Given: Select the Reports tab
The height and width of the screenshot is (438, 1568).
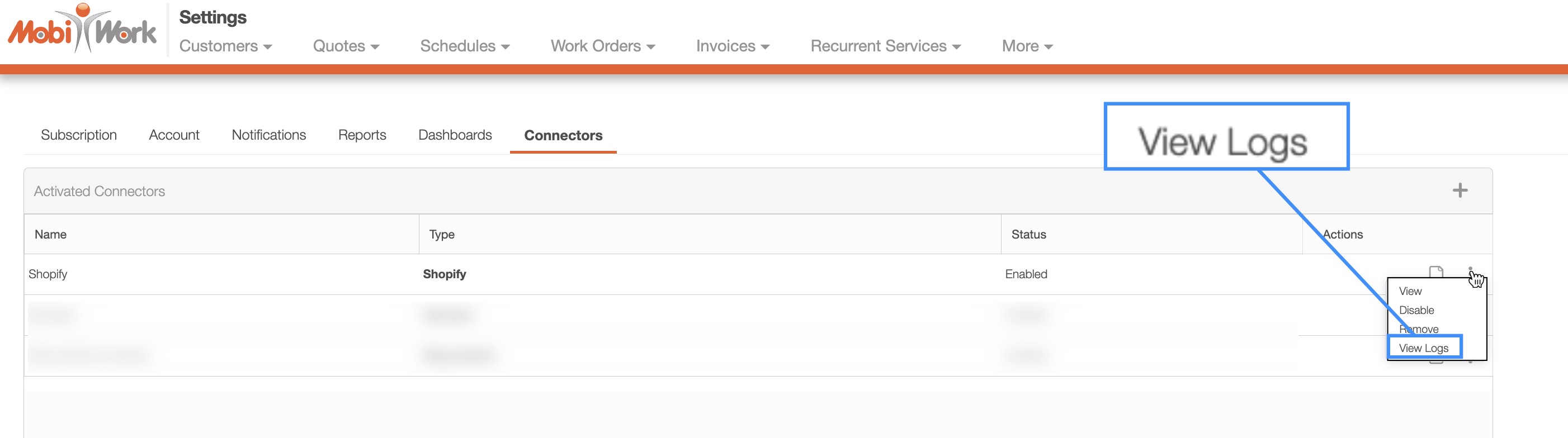Looking at the screenshot, I should [x=362, y=135].
